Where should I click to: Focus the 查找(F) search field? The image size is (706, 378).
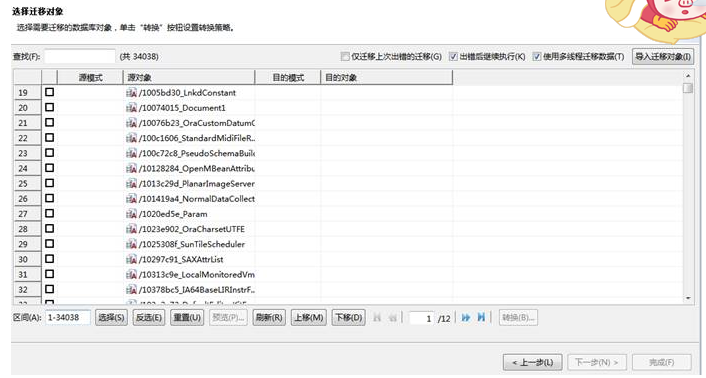click(x=80, y=56)
